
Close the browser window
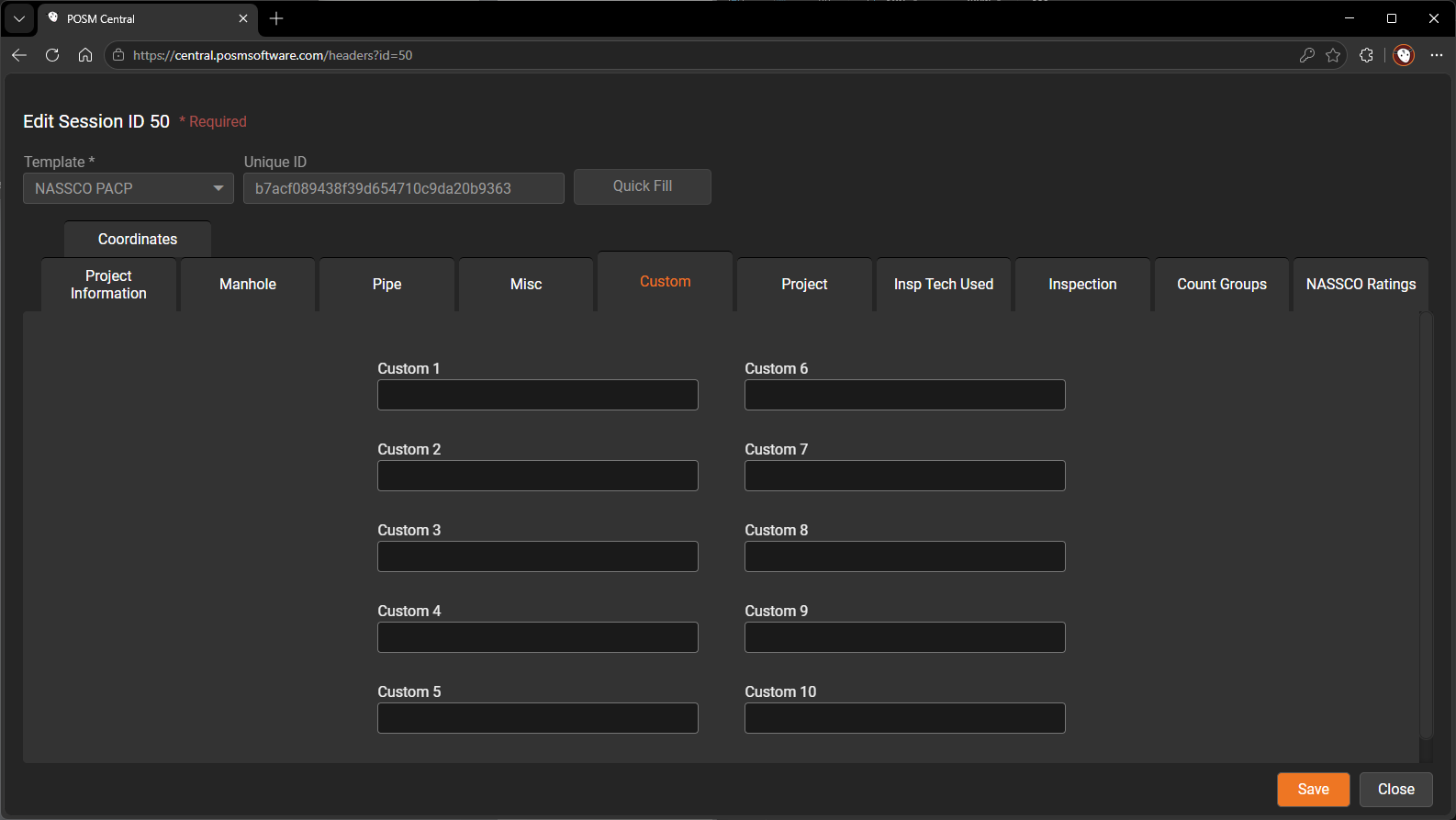1434,18
